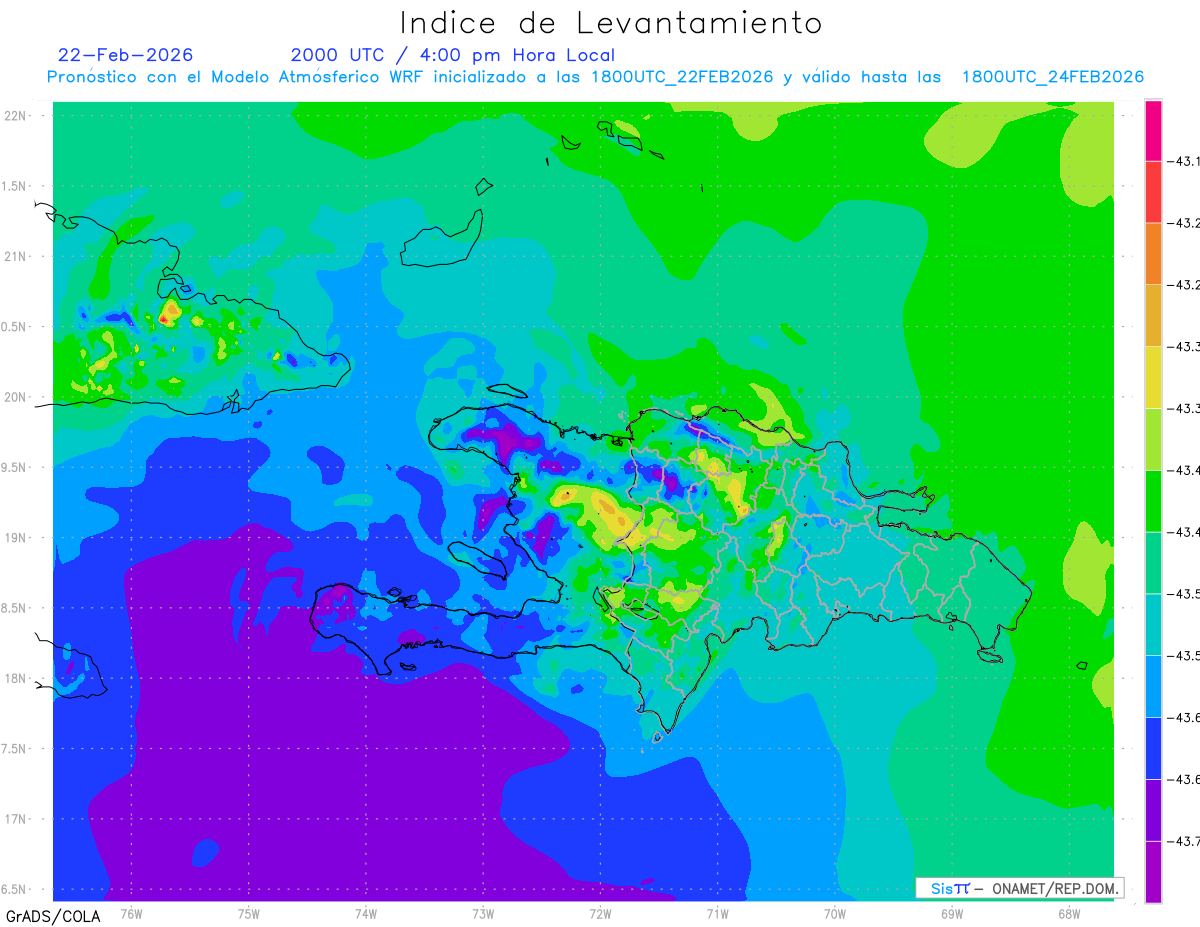
Task: Click the "9.5N" latitude label
Action: click(x=14, y=468)
